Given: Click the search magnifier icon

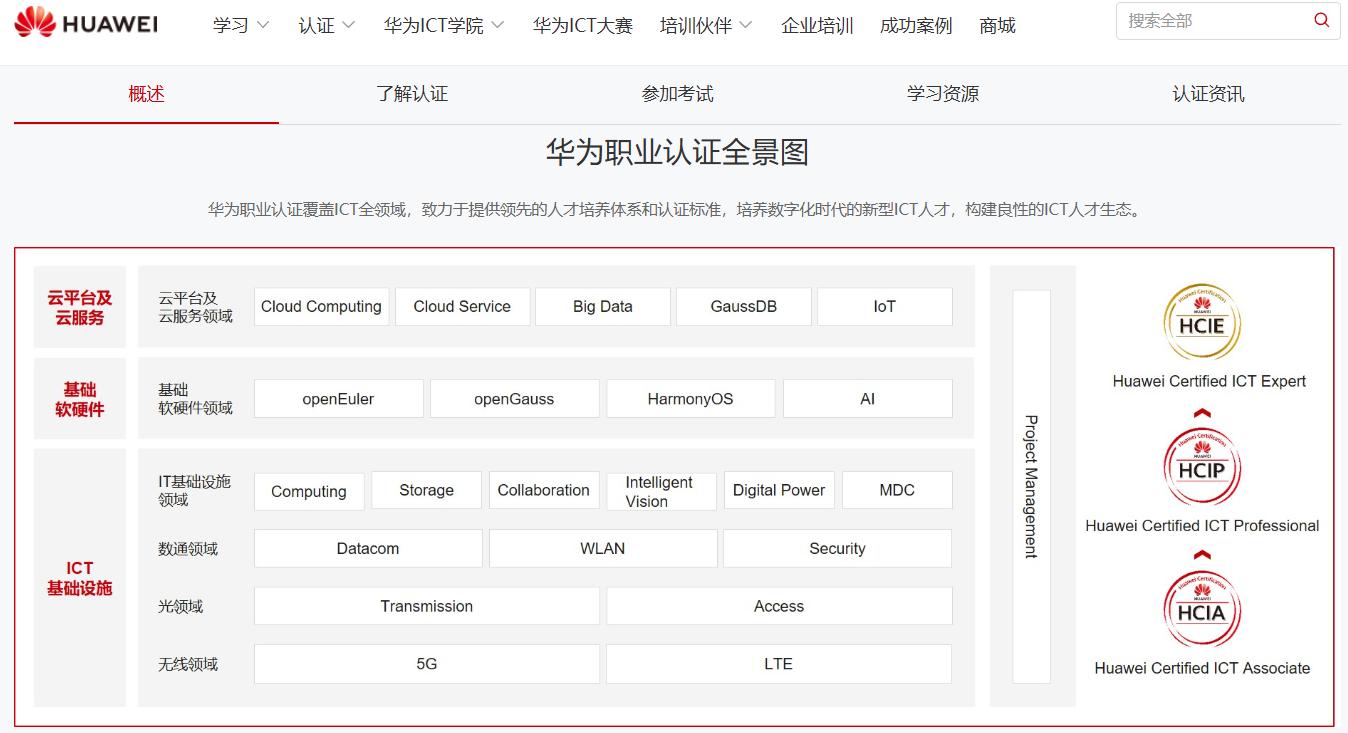Looking at the screenshot, I should coord(1322,20).
